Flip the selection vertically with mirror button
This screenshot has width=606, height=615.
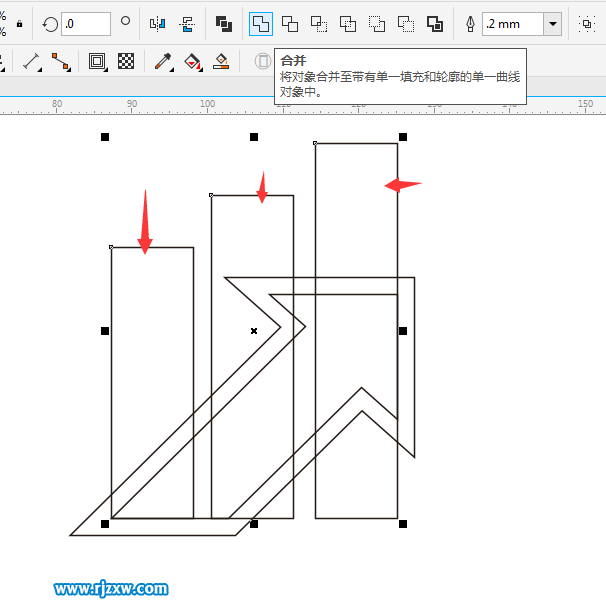point(186,23)
